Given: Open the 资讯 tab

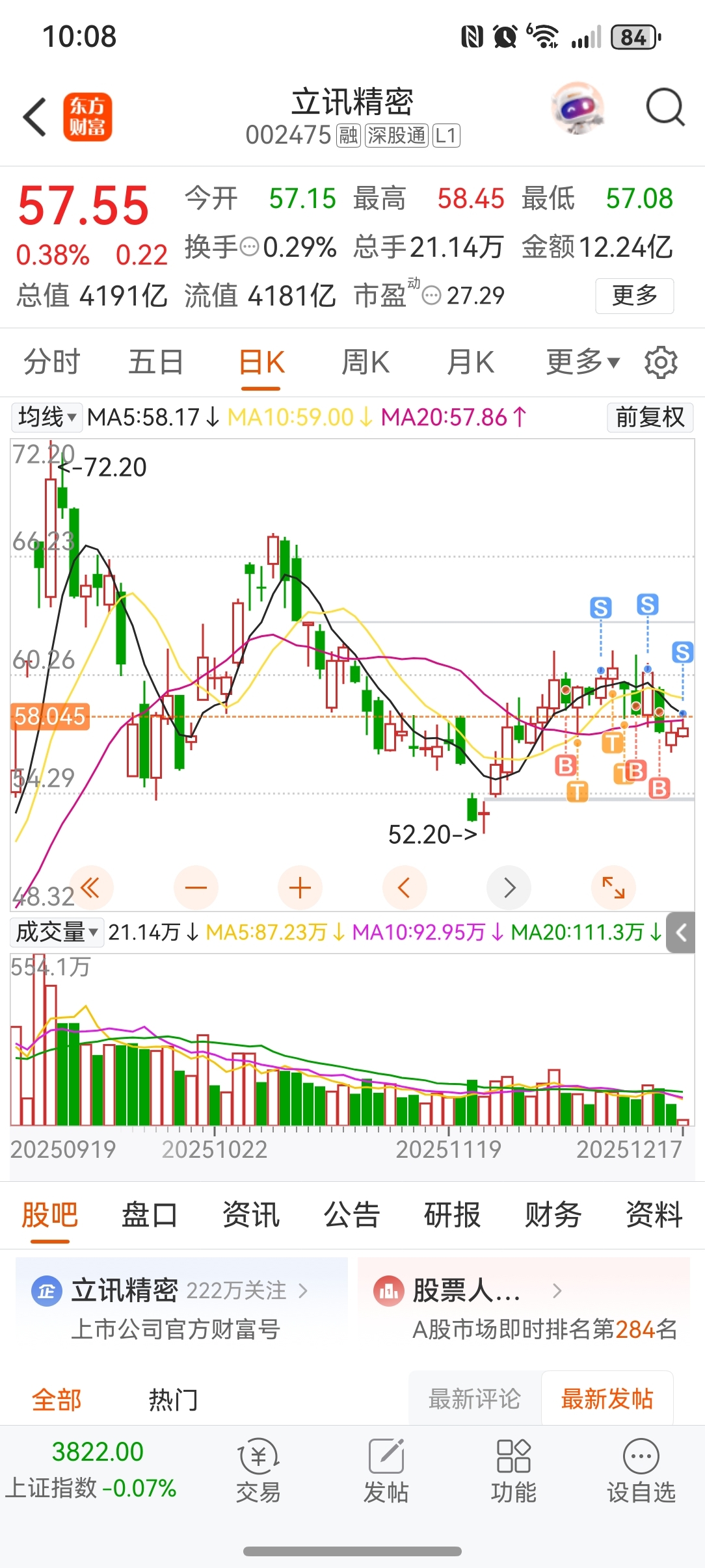Looking at the screenshot, I should coord(251,1214).
